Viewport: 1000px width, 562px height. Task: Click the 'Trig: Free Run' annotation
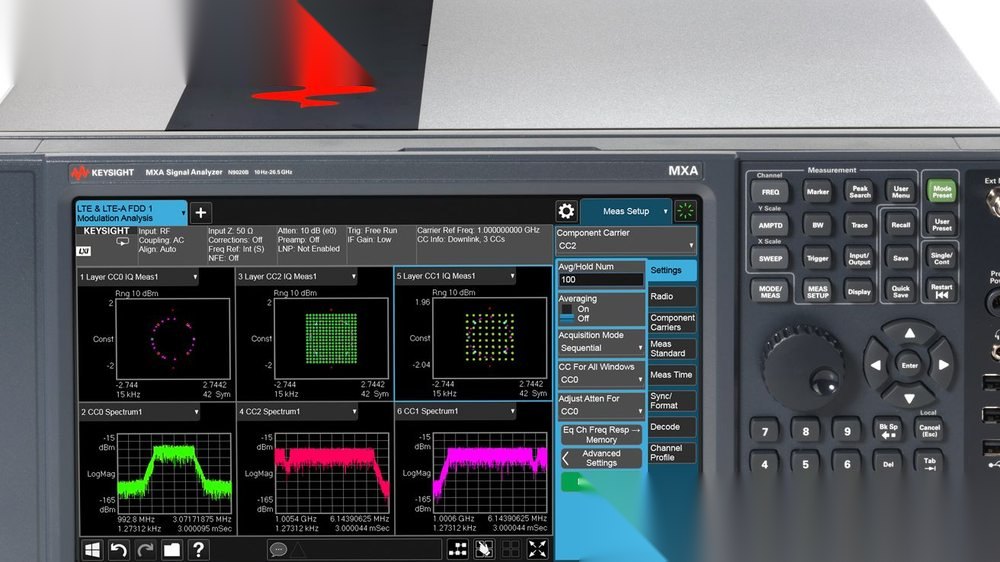click(x=372, y=230)
